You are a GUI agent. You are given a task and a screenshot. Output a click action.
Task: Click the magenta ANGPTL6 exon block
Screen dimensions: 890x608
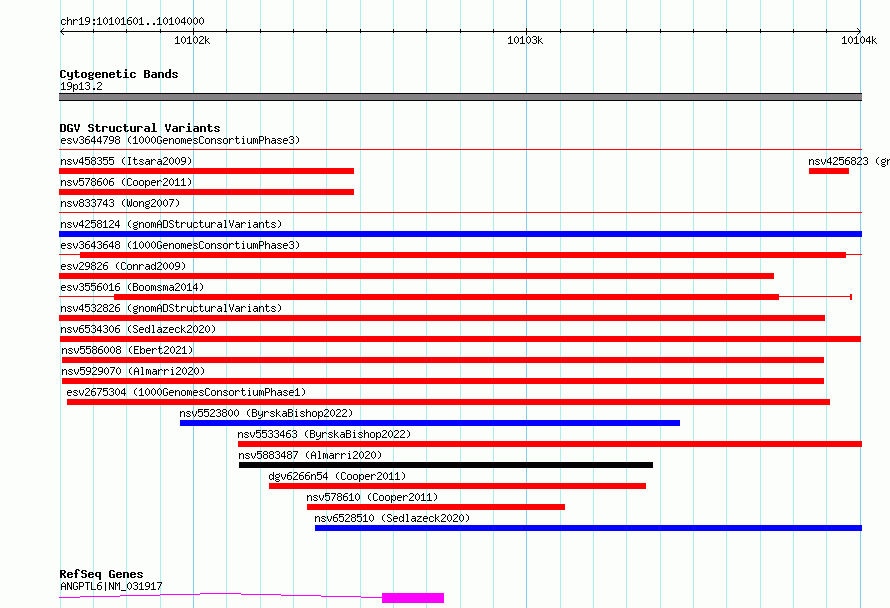coord(413,598)
